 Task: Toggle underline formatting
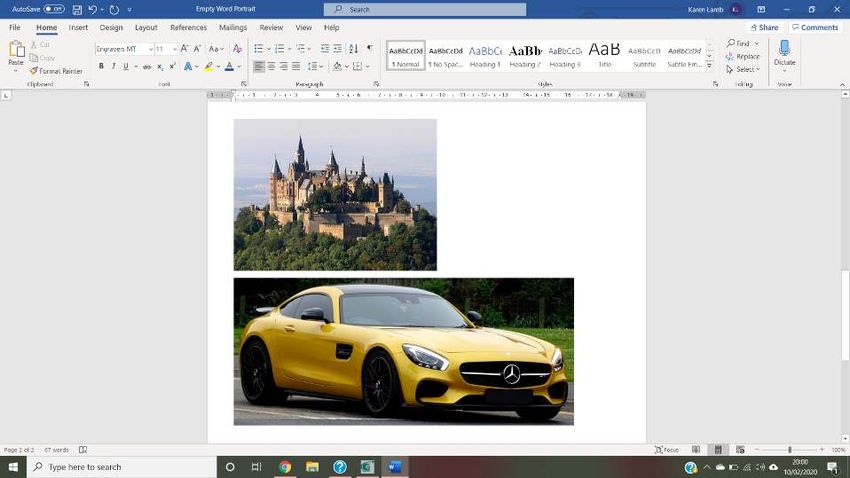pyautogui.click(x=126, y=66)
